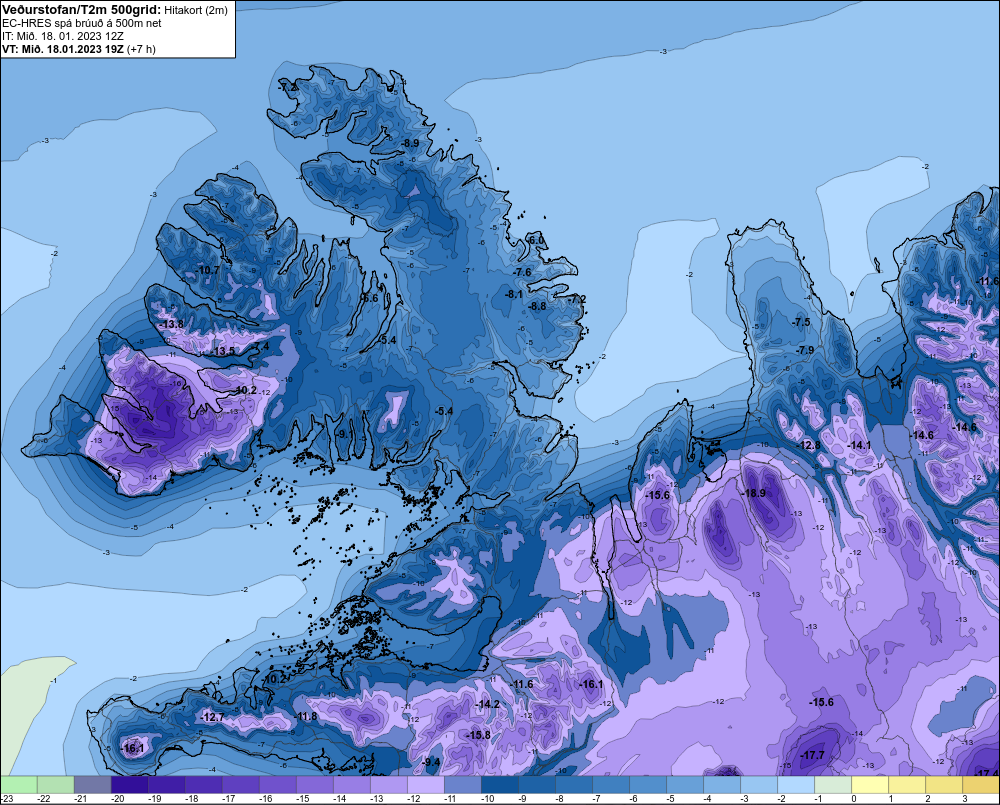Click the -13.5 temperature value on the map
1000x805 pixels.
[222, 351]
